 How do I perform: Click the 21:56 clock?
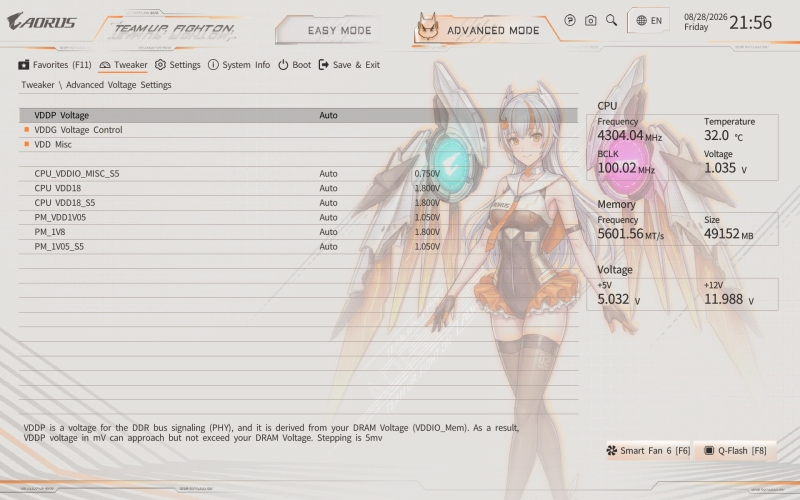[751, 22]
